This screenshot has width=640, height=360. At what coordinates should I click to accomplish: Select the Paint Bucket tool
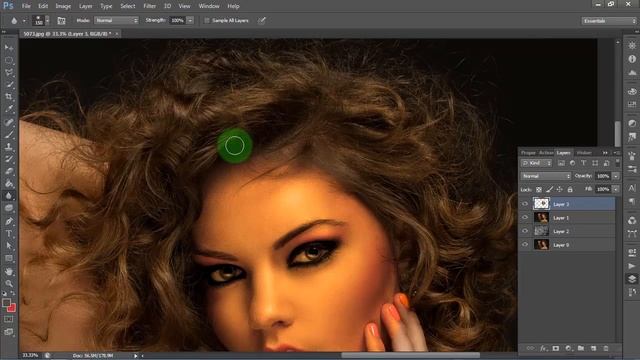click(x=9, y=183)
